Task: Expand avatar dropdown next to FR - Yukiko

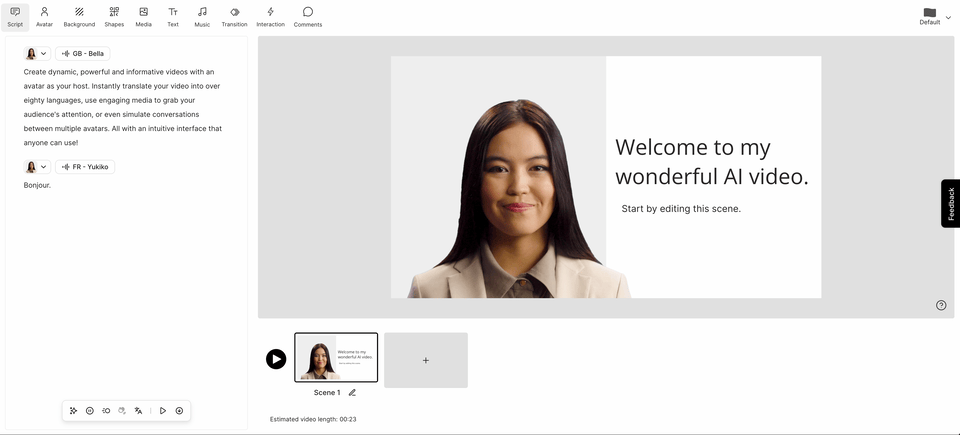Action: [x=37, y=167]
